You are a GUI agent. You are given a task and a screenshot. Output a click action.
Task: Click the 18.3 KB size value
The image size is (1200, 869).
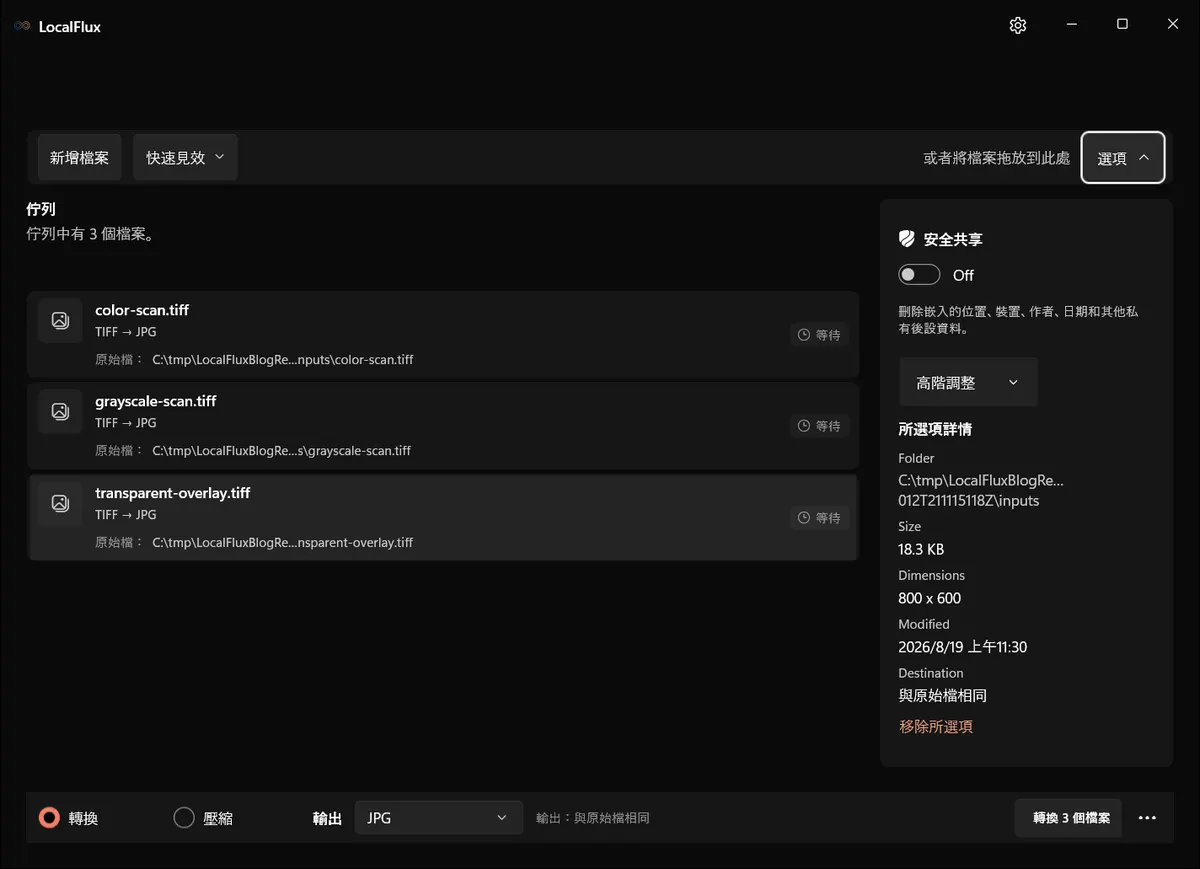[921, 549]
